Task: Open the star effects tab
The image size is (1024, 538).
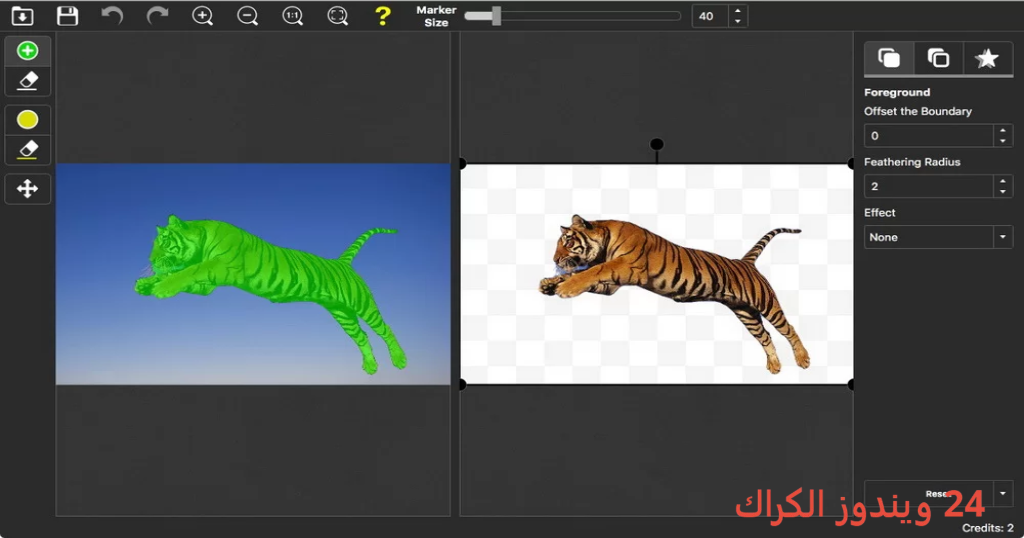Action: 987,58
